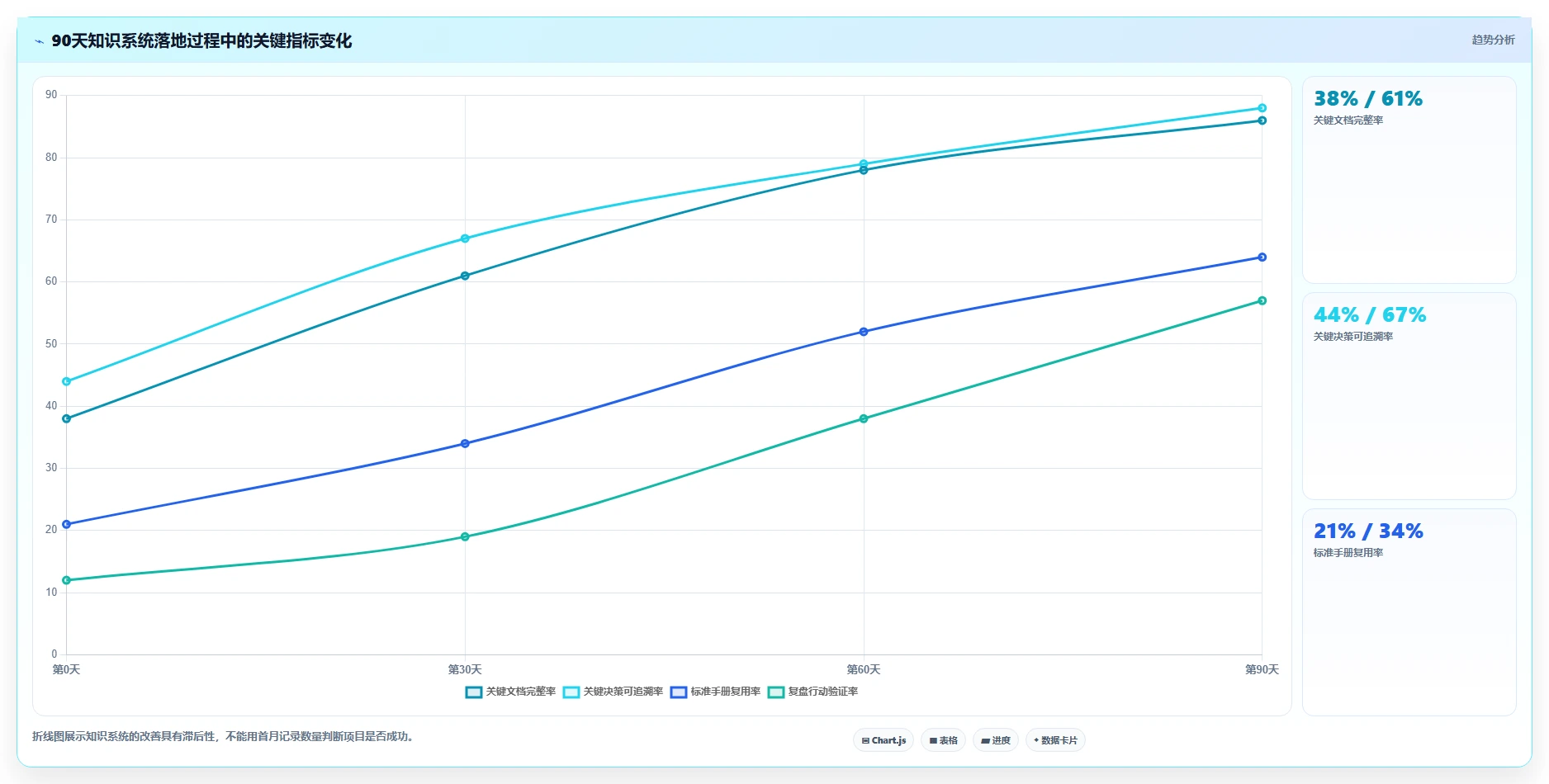The width and height of the screenshot is (1549, 784).
Task: Click the 第0天 x-axis label
Action: [66, 670]
